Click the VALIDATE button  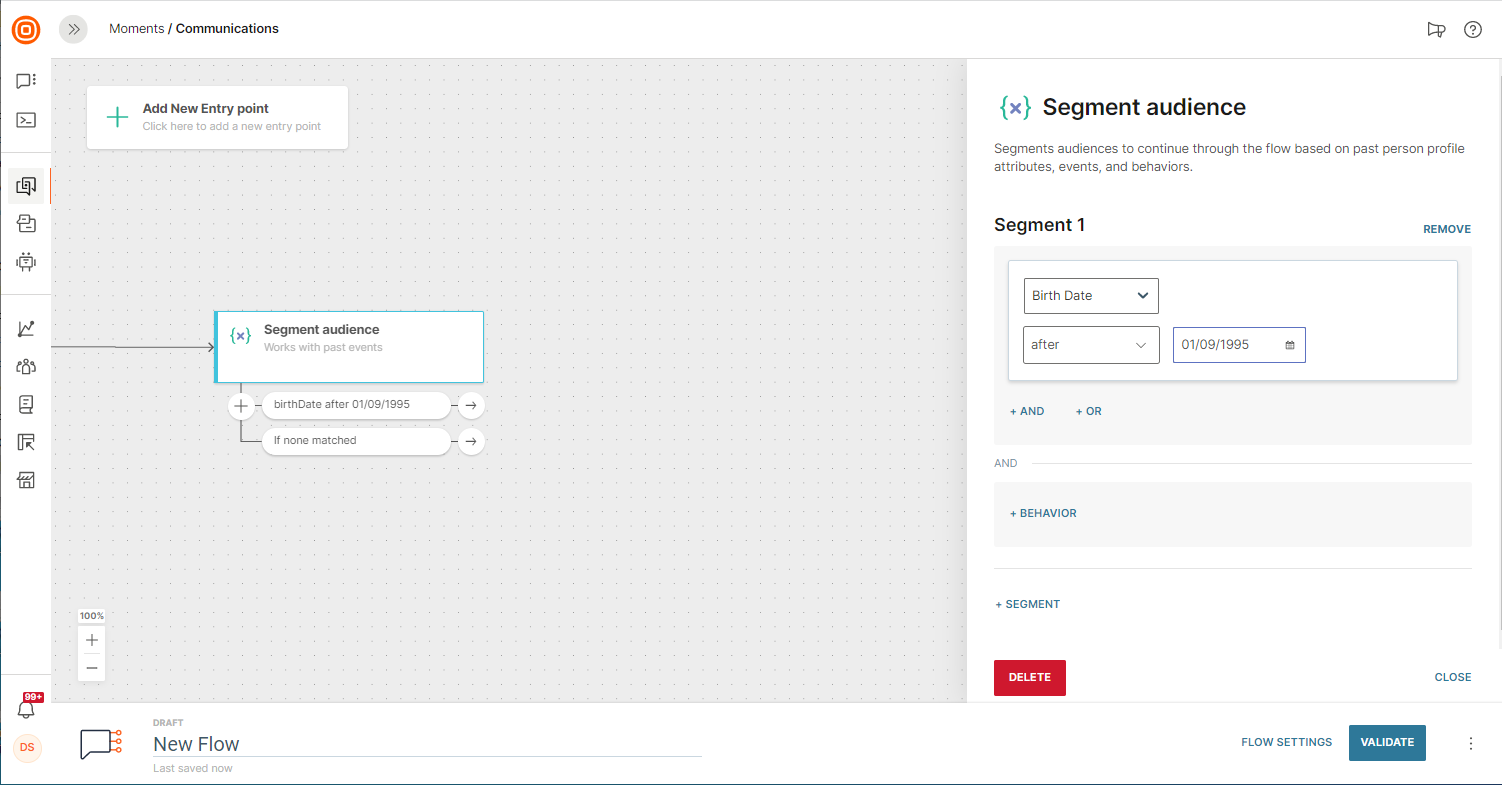pos(1386,743)
